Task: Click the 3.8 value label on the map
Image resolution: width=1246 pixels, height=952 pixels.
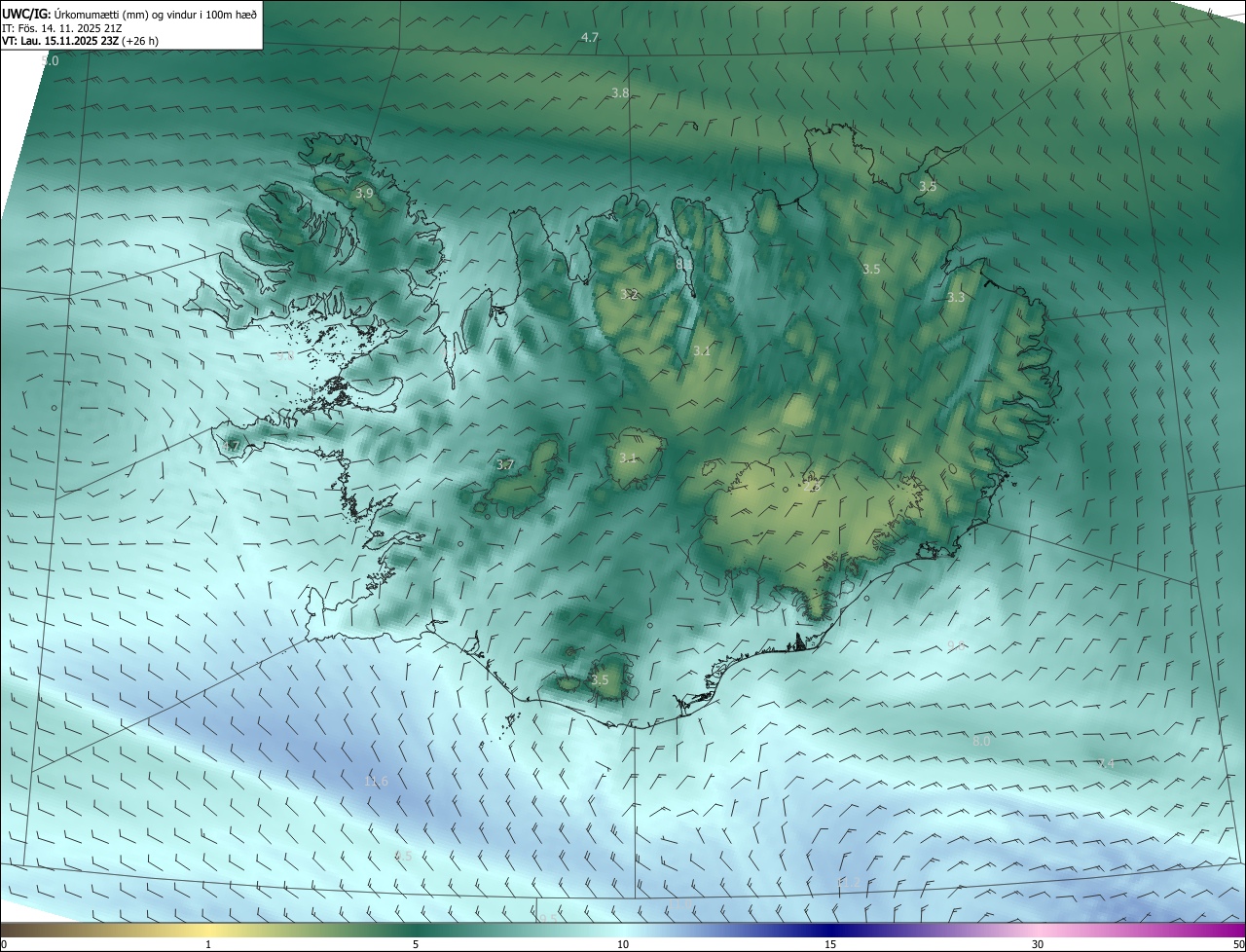Action: [x=620, y=92]
